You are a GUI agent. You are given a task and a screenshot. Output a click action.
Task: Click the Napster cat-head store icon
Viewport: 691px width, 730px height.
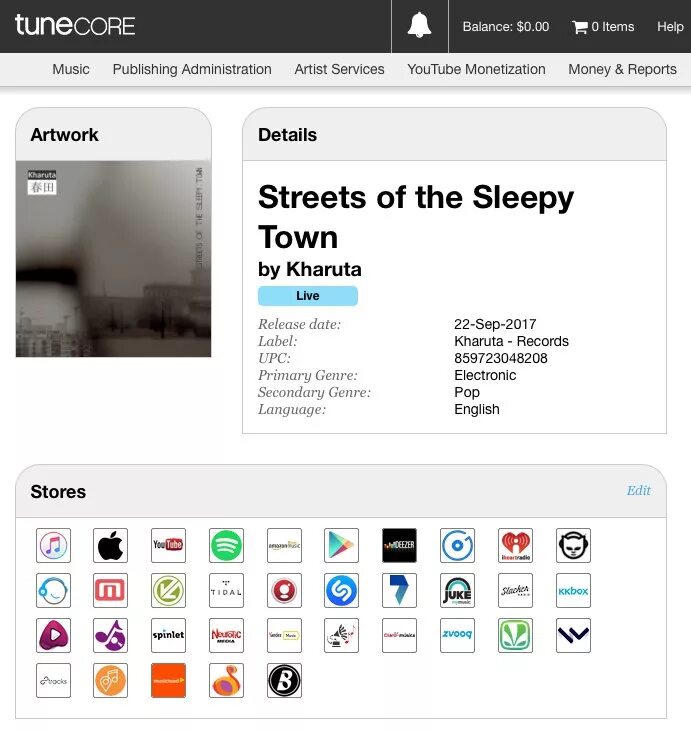[x=573, y=545]
